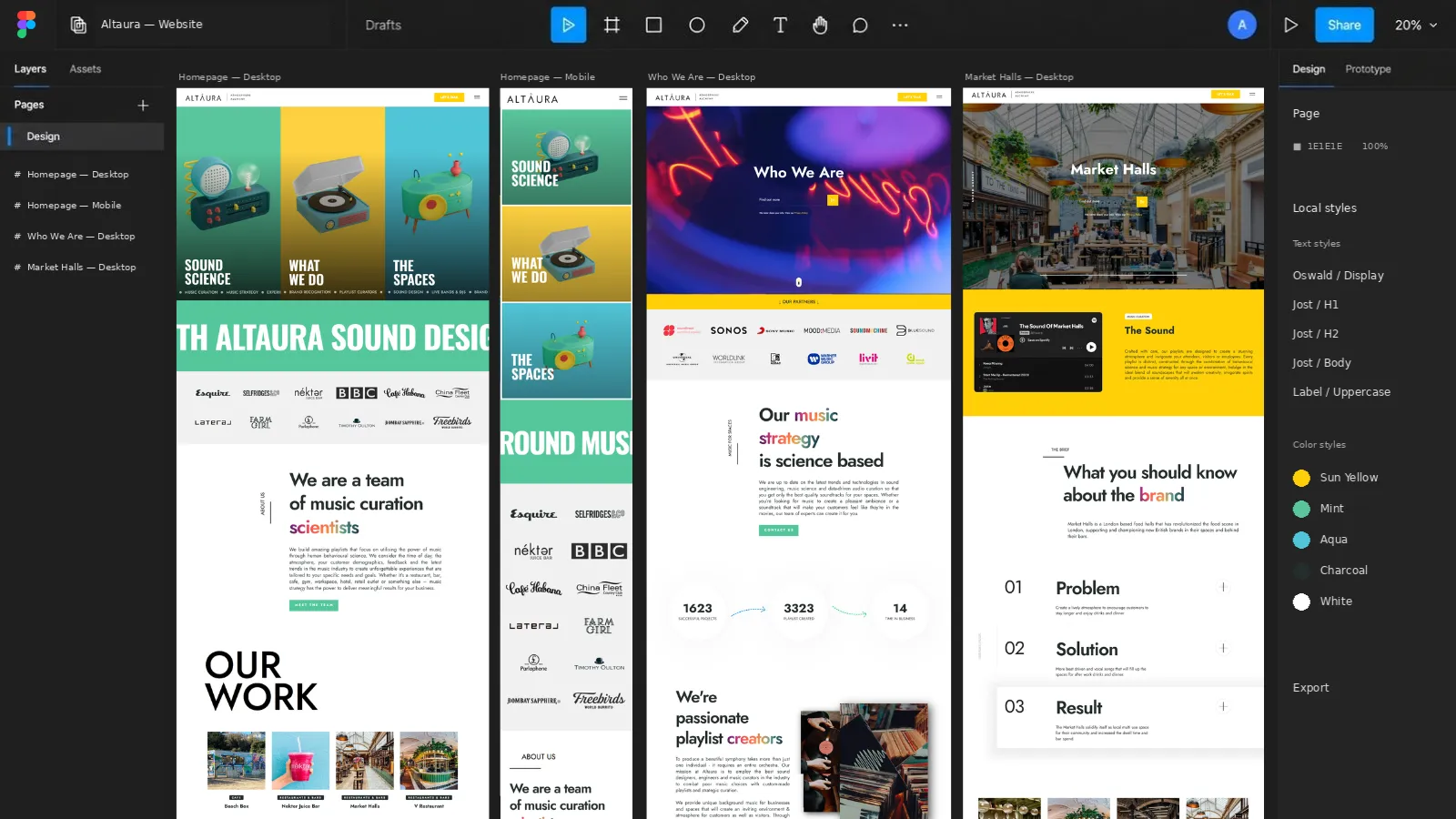1456x819 pixels.
Task: Select the Comment tool
Action: [860, 25]
